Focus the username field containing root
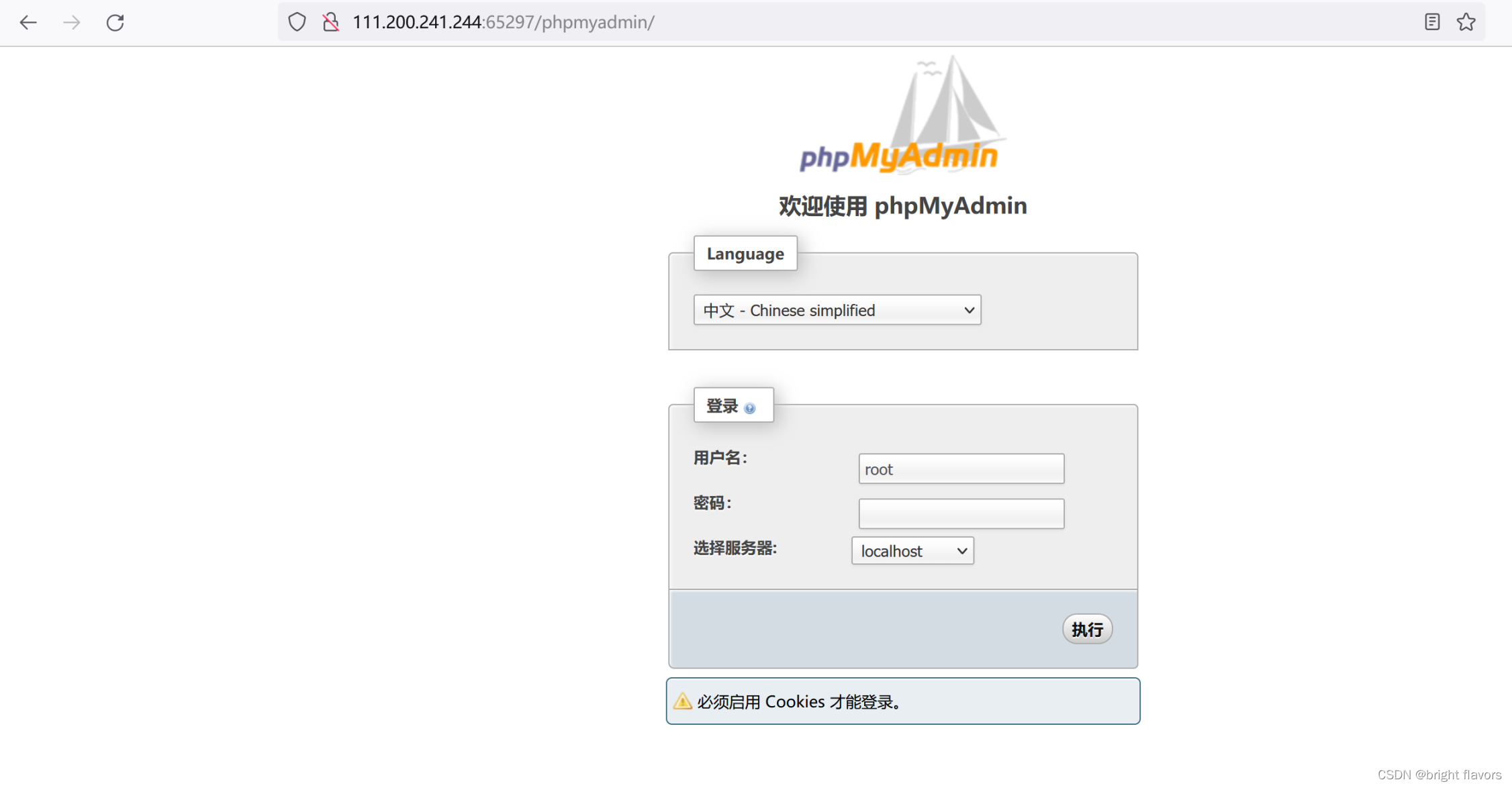The width and height of the screenshot is (1512, 788). pos(961,469)
